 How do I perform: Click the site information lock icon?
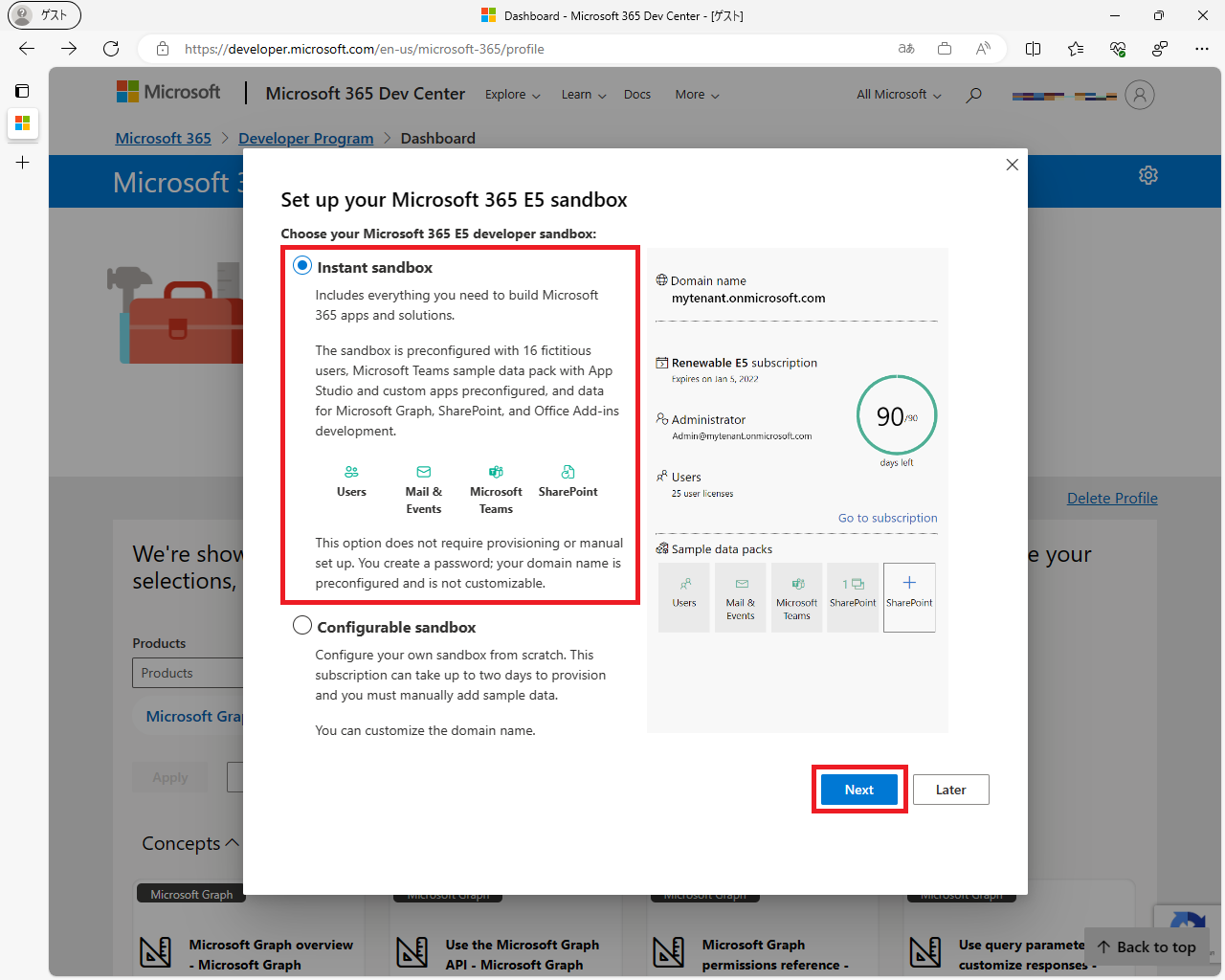tap(163, 49)
